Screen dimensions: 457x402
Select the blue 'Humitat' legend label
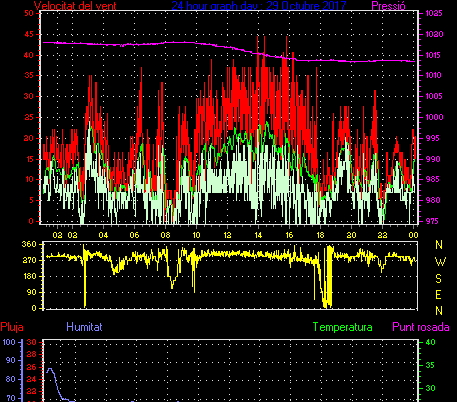84,327
